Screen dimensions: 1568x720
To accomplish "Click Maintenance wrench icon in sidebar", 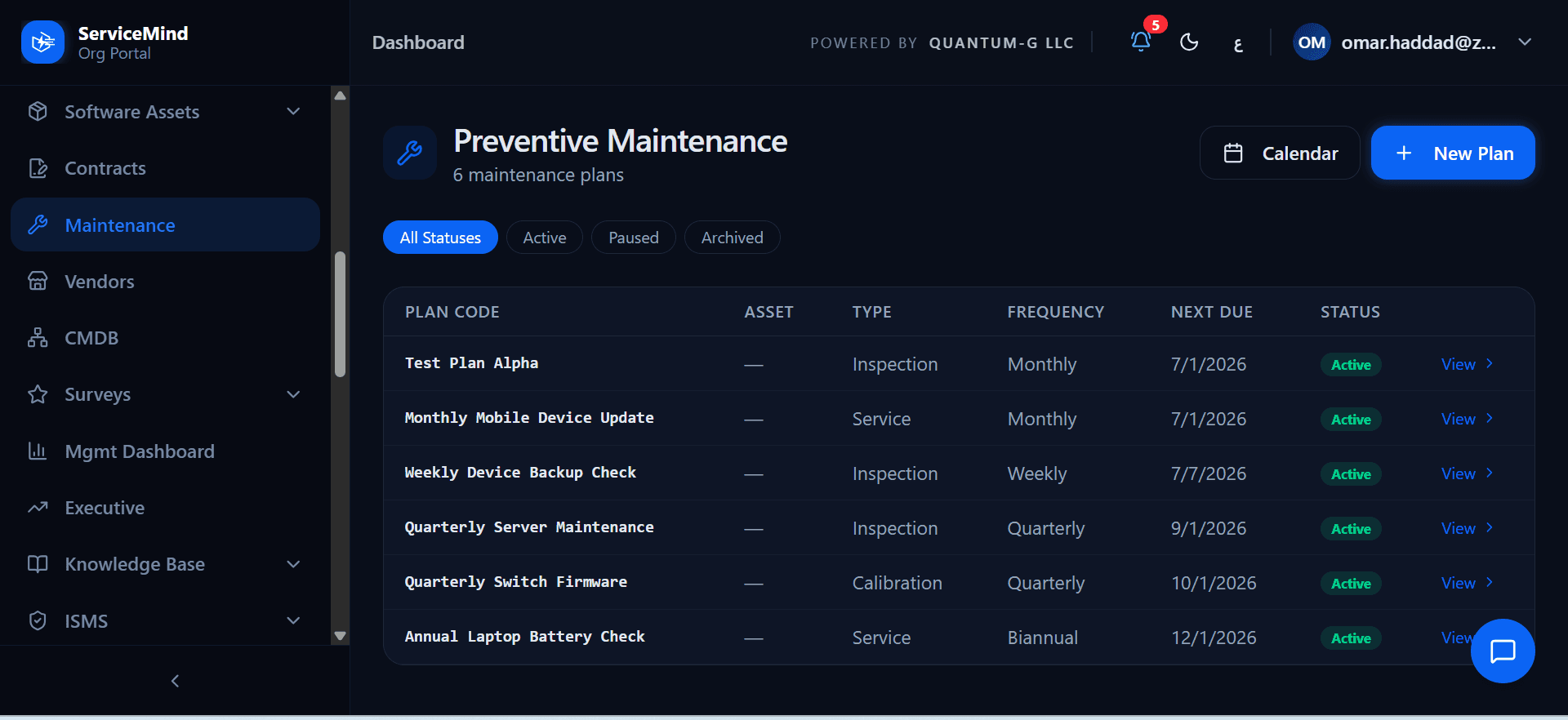I will (x=38, y=224).
